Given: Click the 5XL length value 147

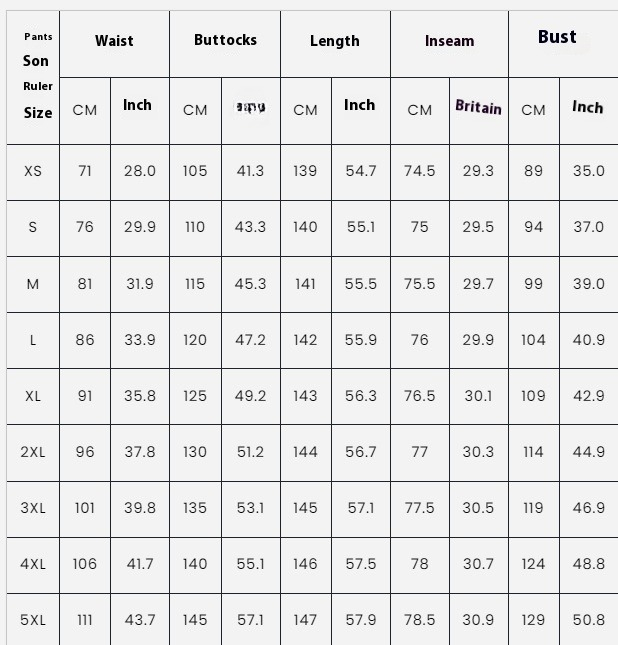Looking at the screenshot, I should tap(305, 620).
